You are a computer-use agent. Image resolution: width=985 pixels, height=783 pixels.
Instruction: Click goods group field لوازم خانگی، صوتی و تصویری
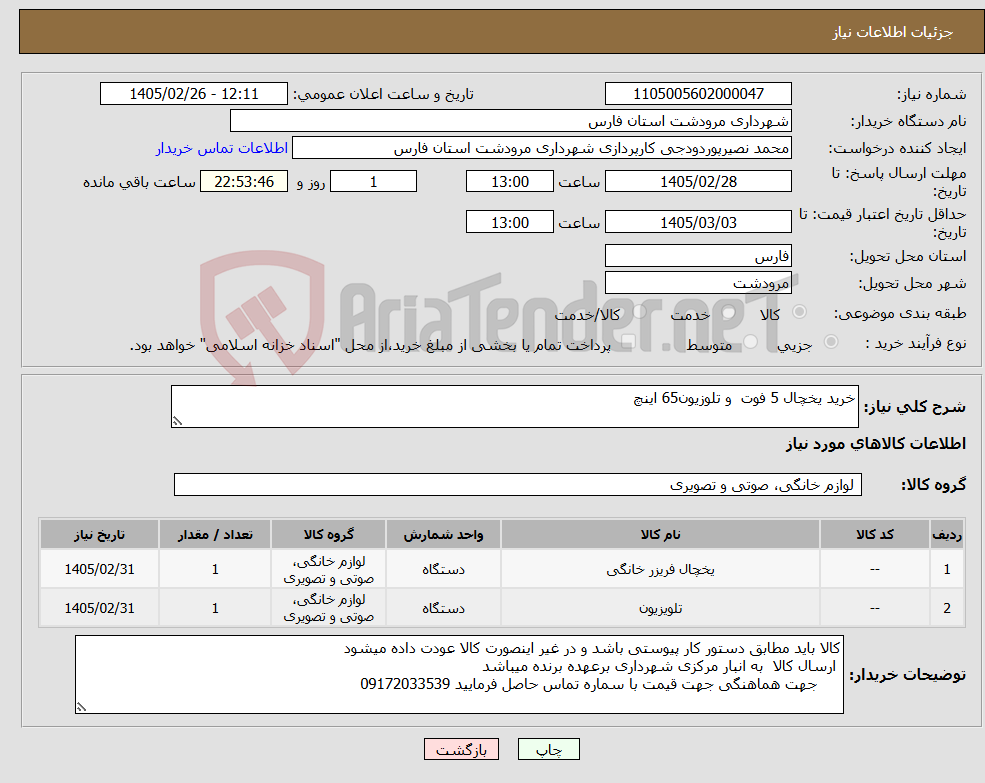tap(518, 485)
